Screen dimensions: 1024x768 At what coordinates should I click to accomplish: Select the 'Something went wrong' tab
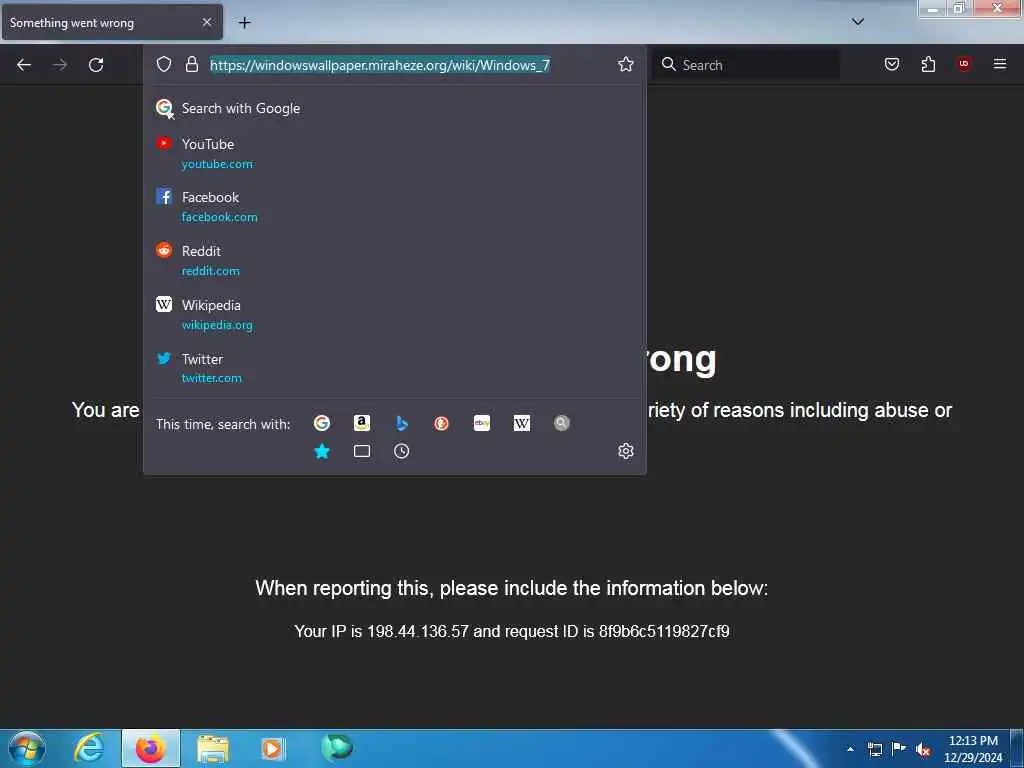click(x=112, y=22)
